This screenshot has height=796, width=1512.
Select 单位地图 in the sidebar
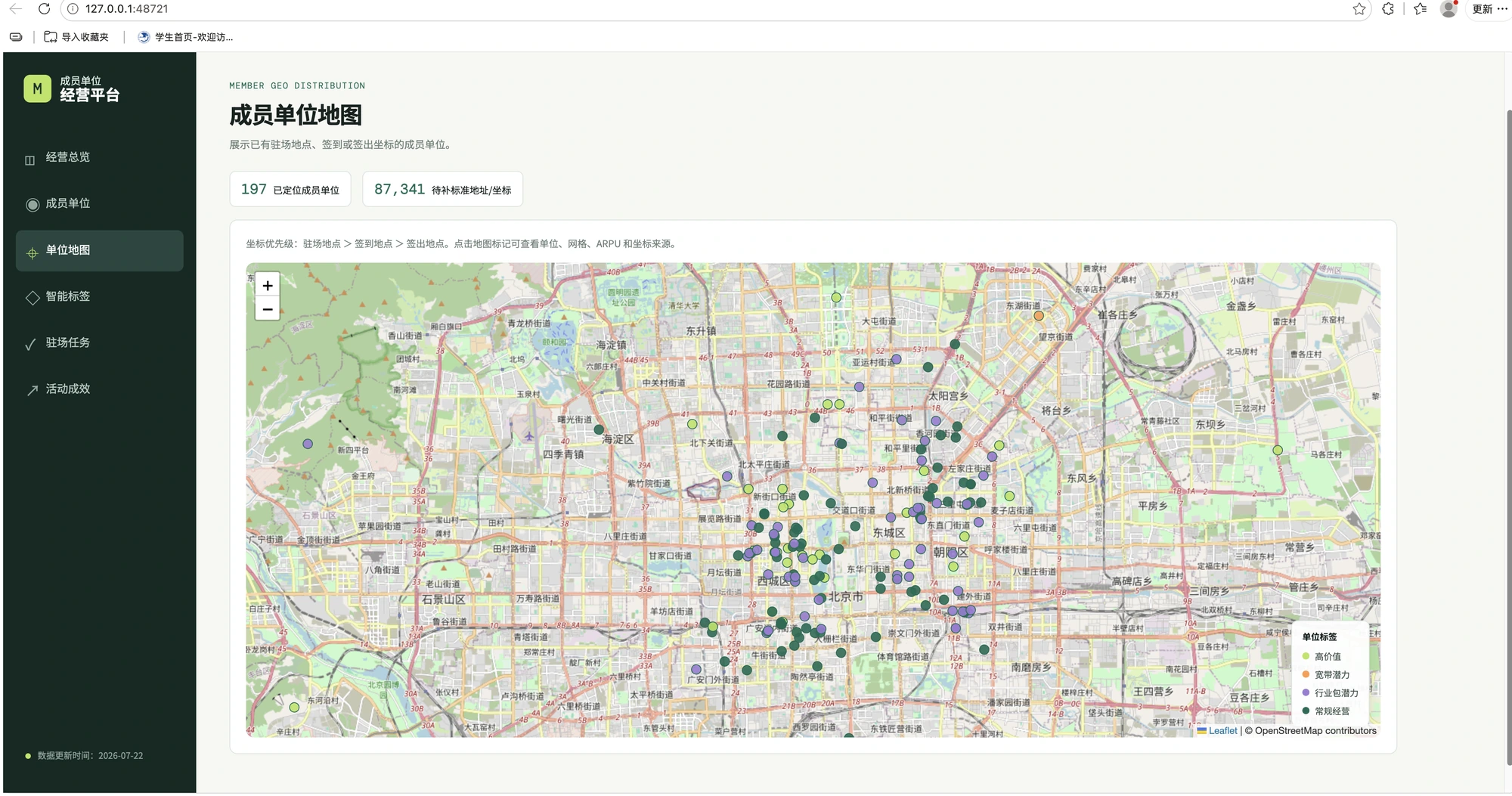click(x=99, y=250)
